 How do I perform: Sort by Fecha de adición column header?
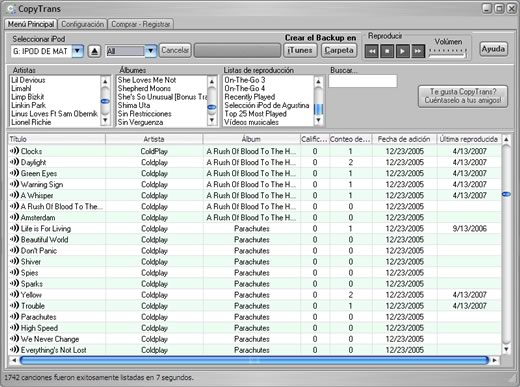404,139
